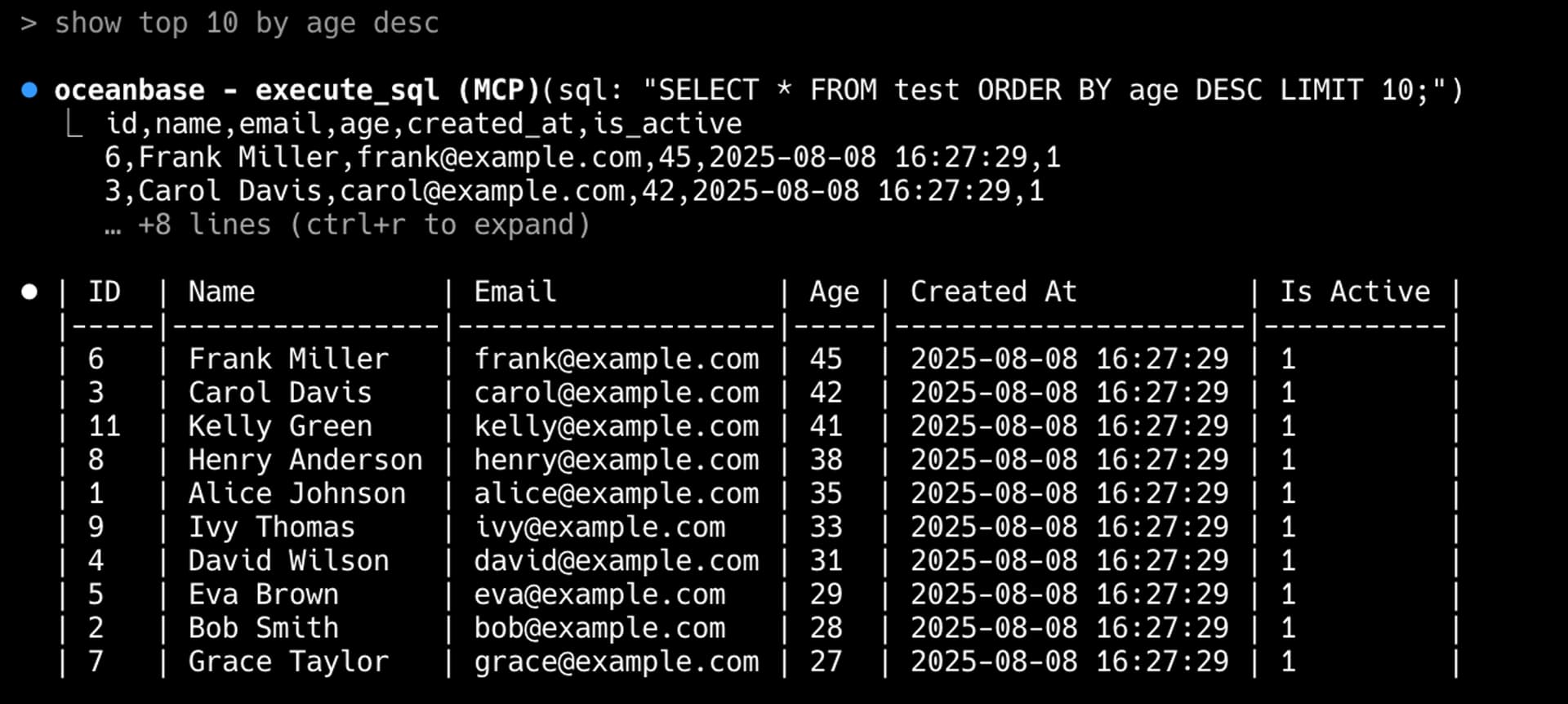Click the ellipsis before +8 lines
Viewport: 1568px width, 704px height.
[113, 229]
